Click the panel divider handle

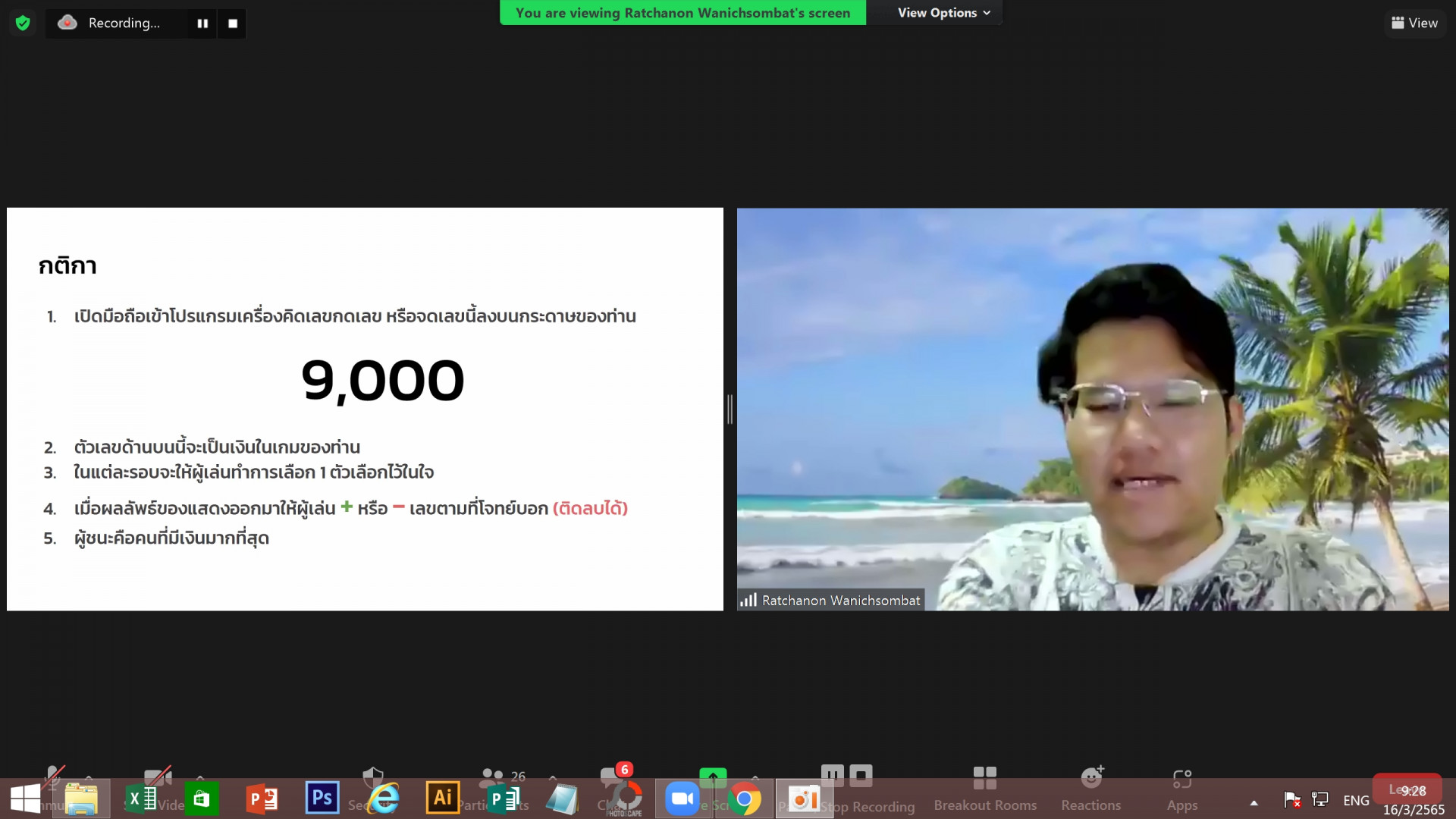point(730,409)
